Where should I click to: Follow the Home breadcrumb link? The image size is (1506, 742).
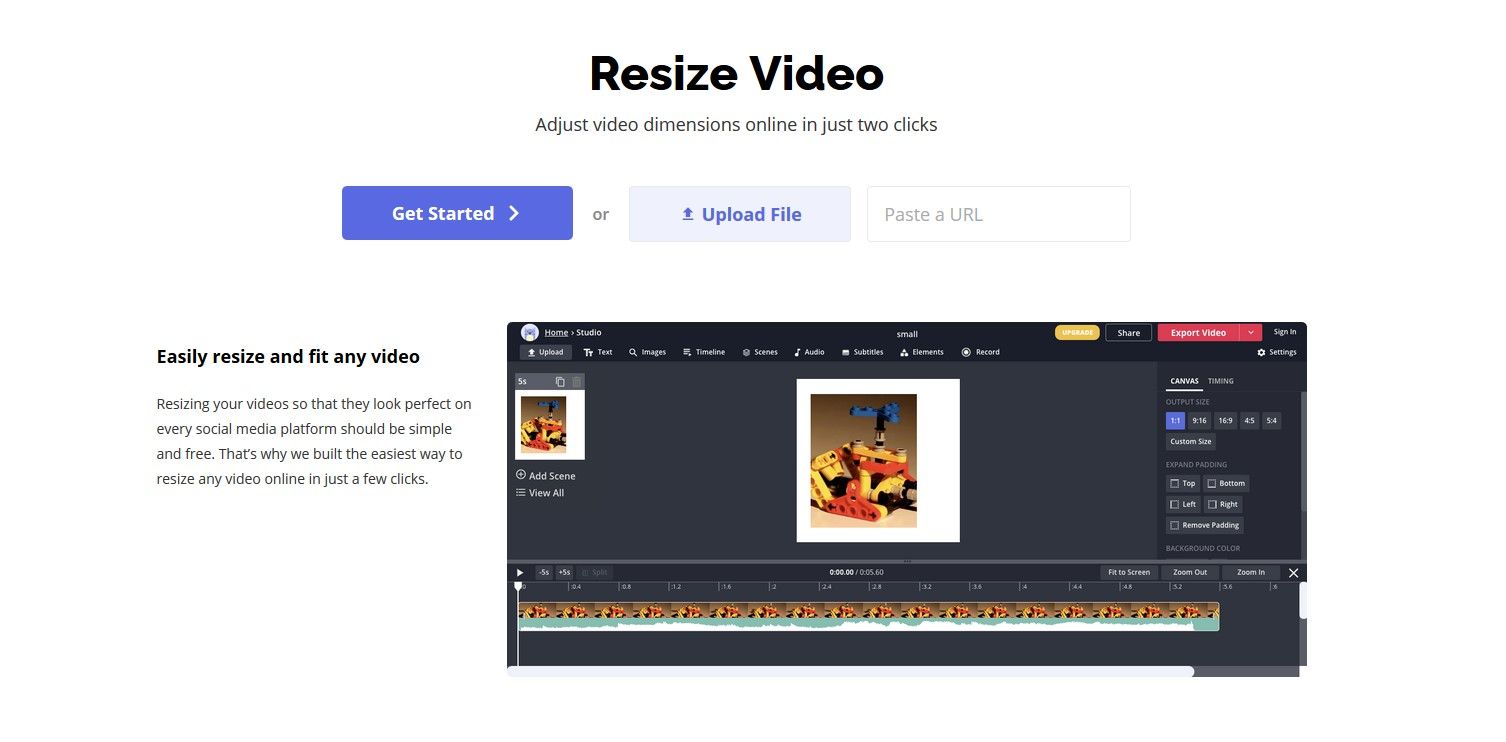[556, 333]
